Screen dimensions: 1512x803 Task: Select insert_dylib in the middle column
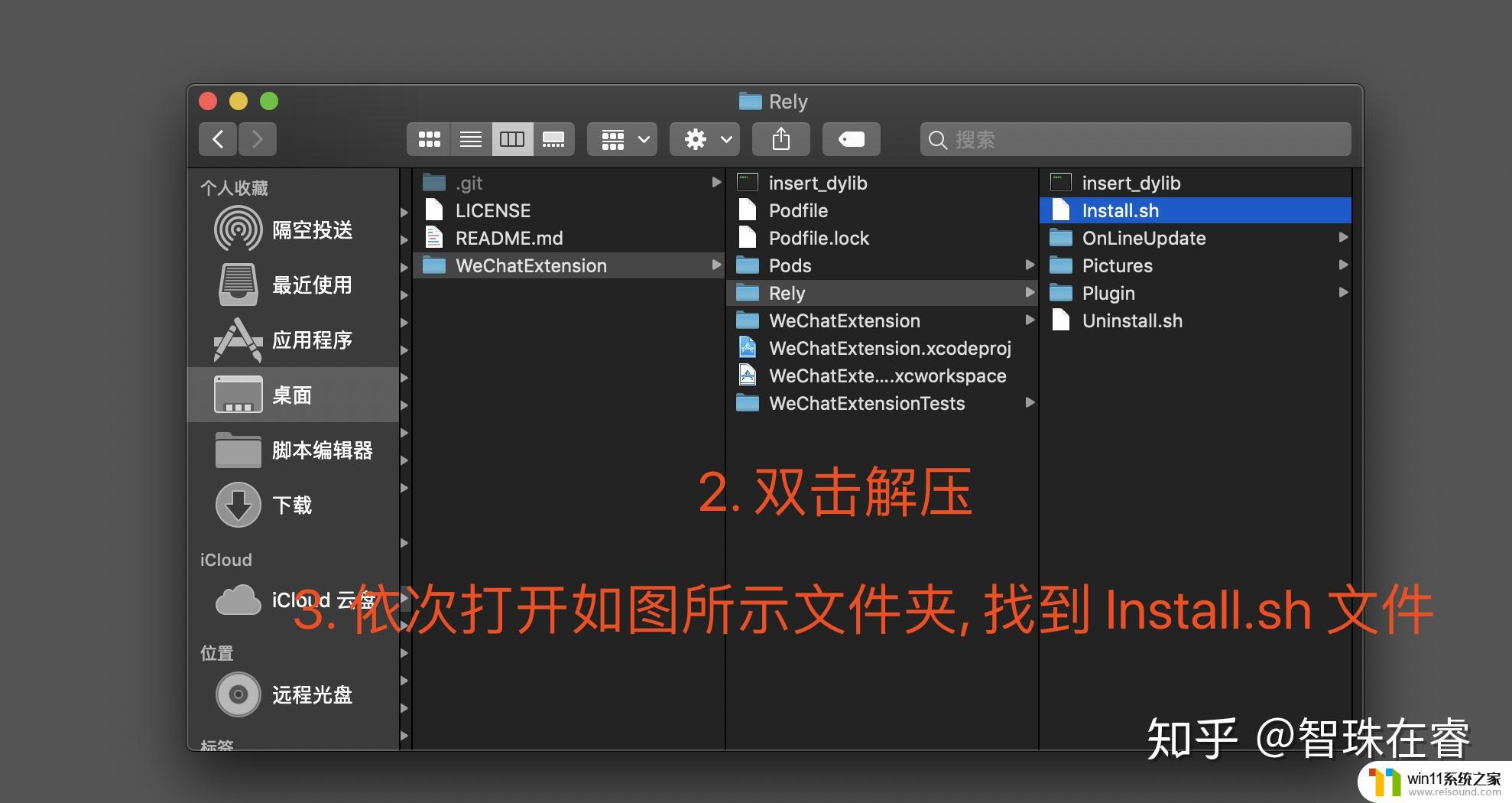point(882,183)
